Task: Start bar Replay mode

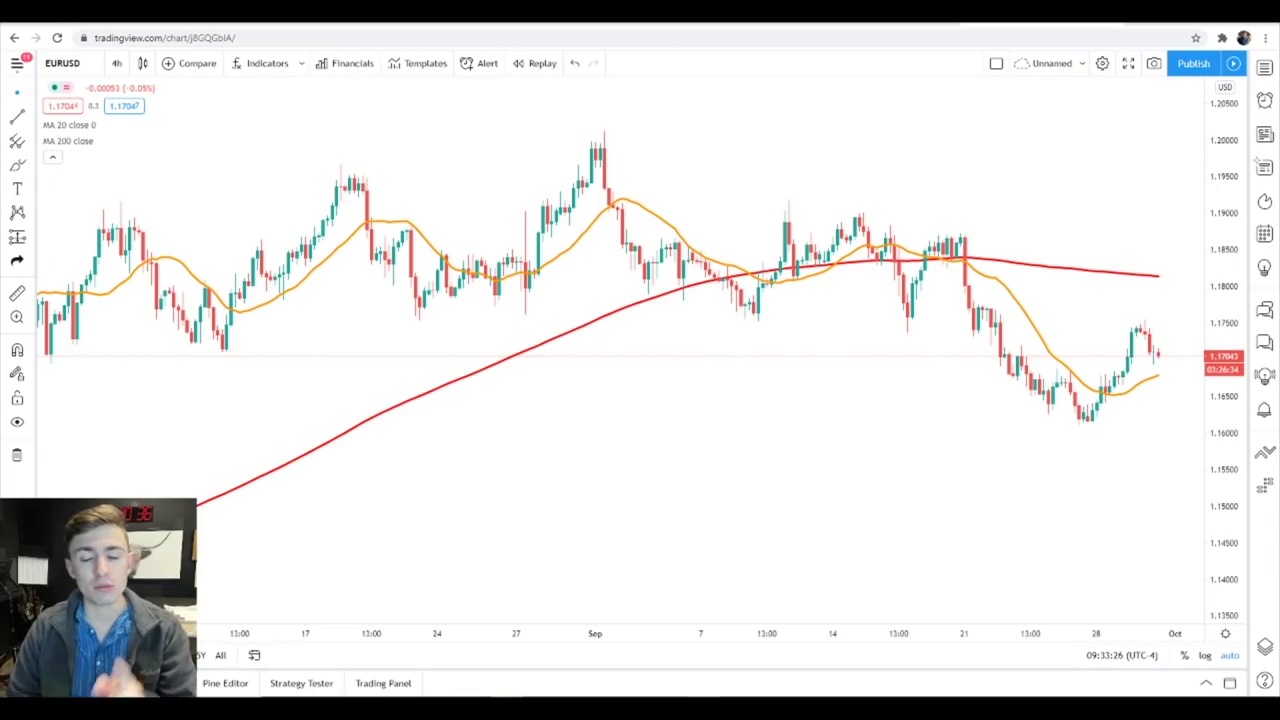Action: tap(535, 63)
